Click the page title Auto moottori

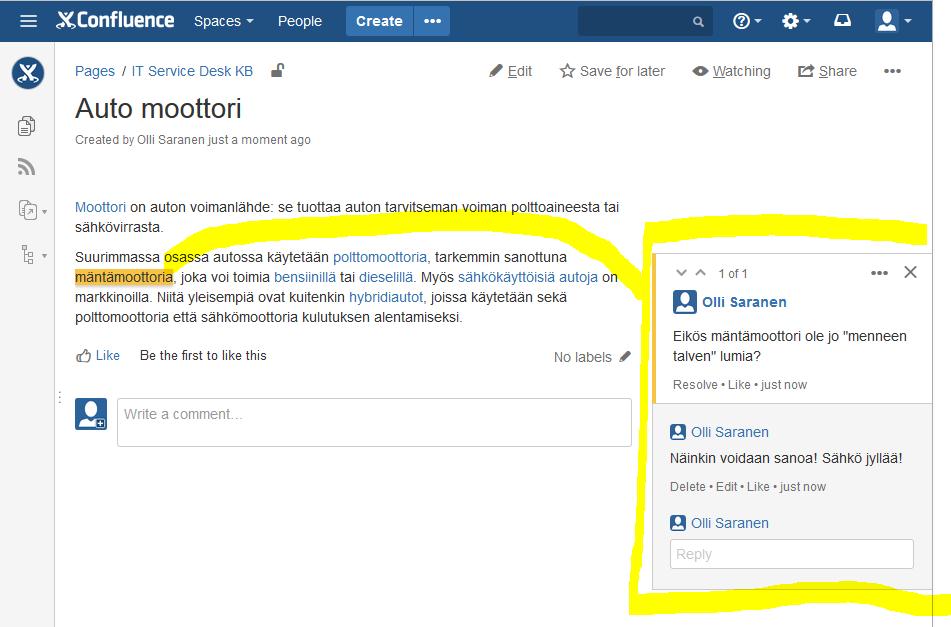[x=158, y=109]
